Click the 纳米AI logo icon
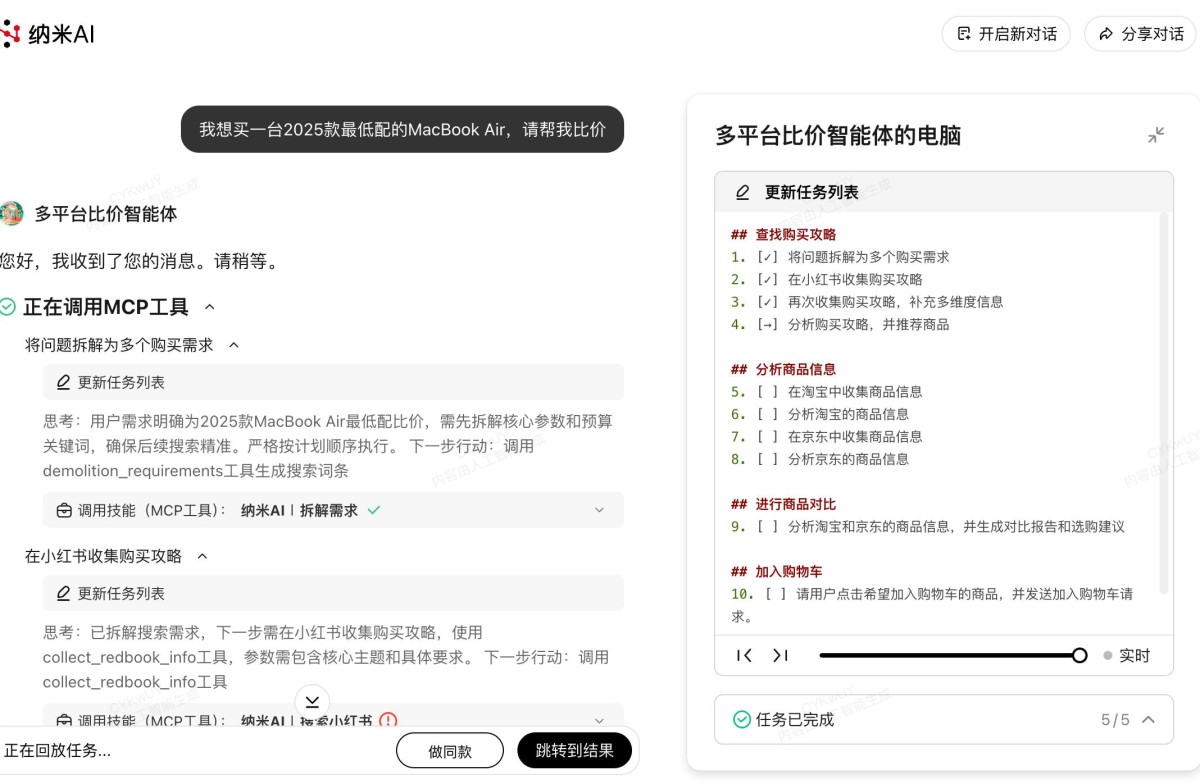Screen dimensions: 1200x784 tap(10, 34)
